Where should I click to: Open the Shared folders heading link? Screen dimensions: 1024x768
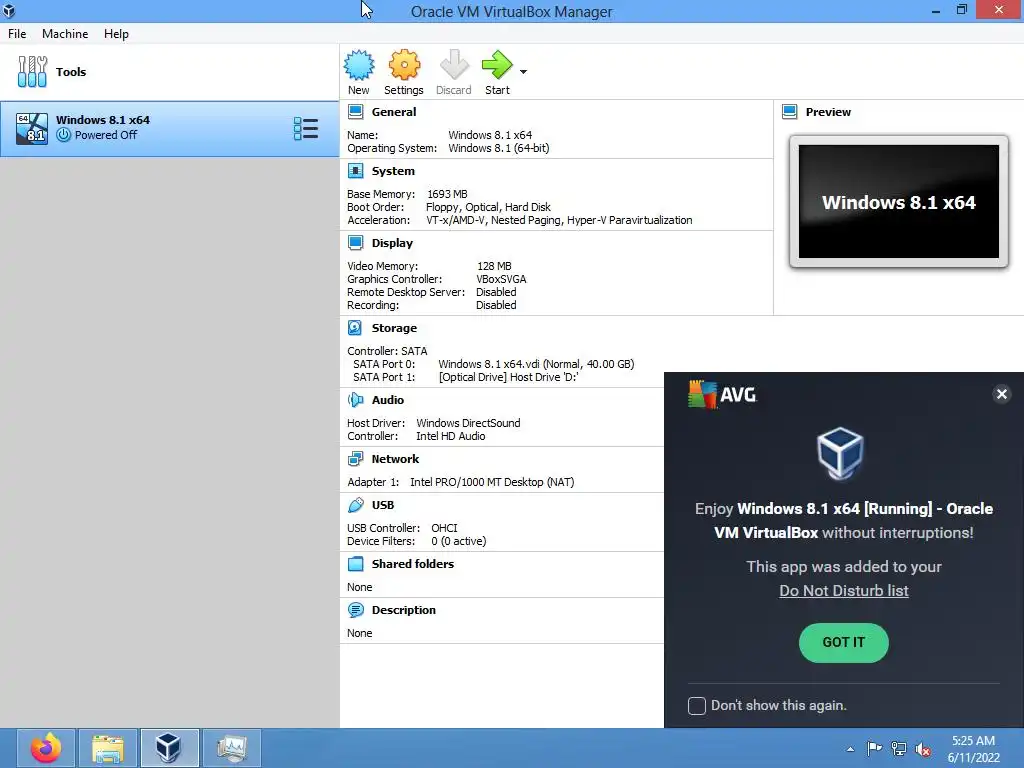pyautogui.click(x=413, y=564)
